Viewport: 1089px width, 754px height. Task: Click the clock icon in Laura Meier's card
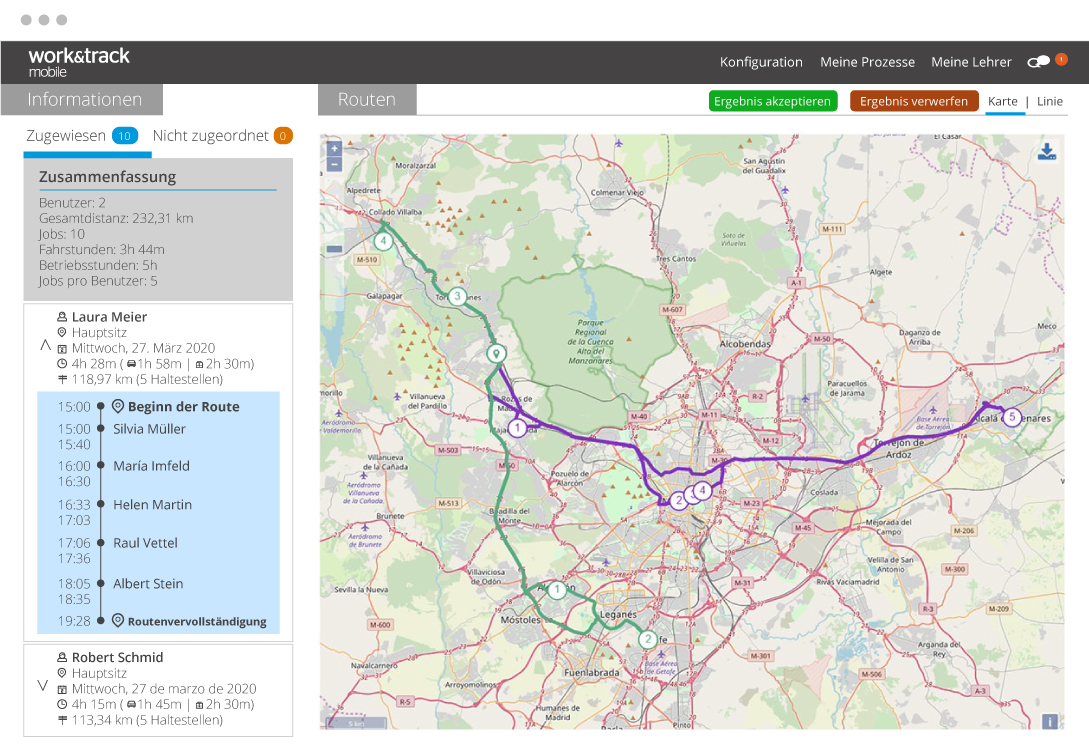pos(62,364)
